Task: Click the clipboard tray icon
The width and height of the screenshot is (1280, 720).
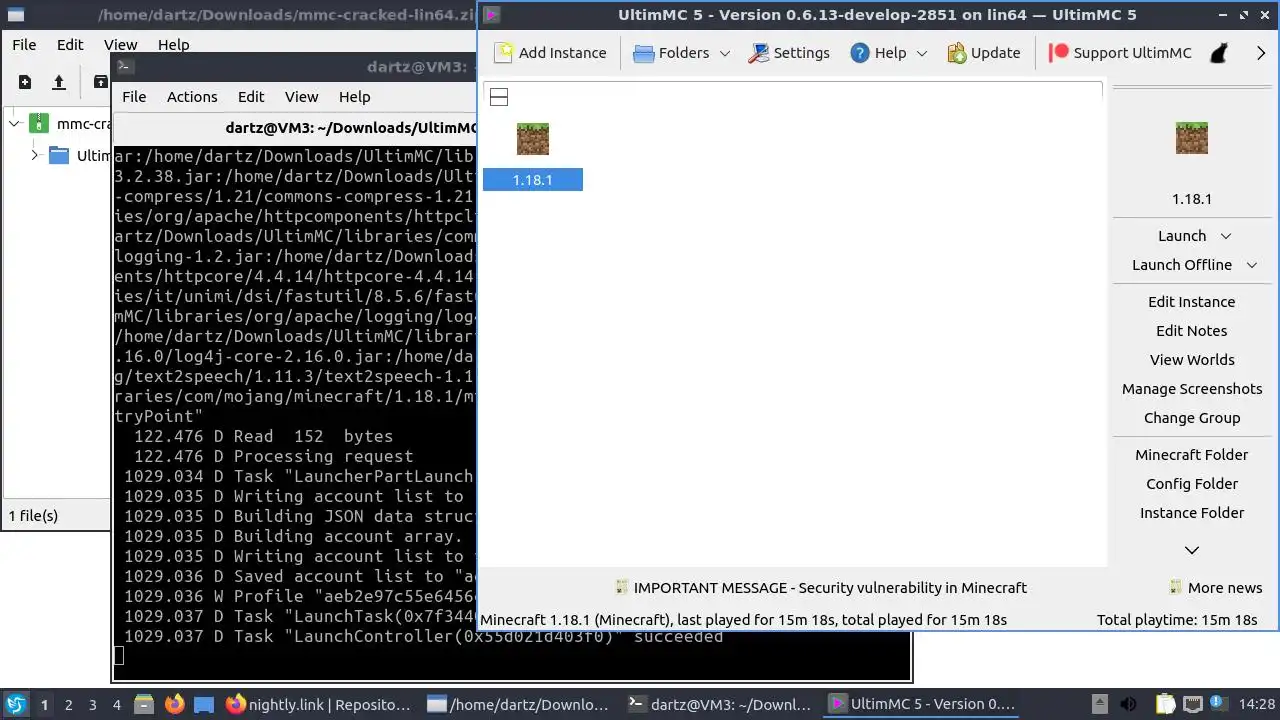Action: 1166,704
